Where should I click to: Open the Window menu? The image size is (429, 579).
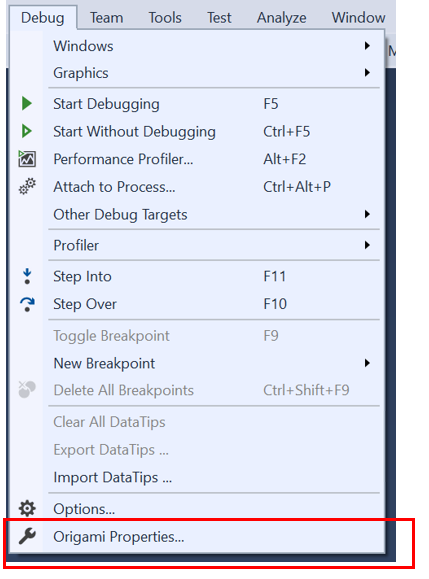tap(358, 18)
